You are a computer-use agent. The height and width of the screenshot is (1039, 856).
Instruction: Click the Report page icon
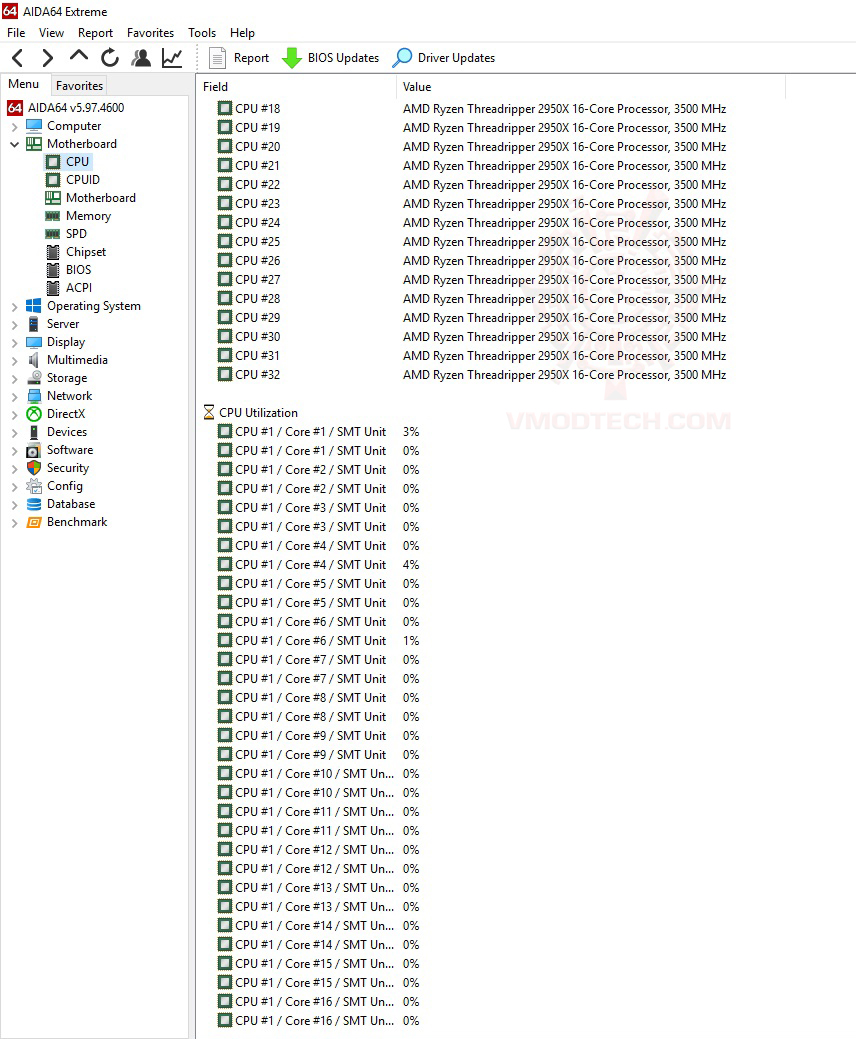point(217,58)
